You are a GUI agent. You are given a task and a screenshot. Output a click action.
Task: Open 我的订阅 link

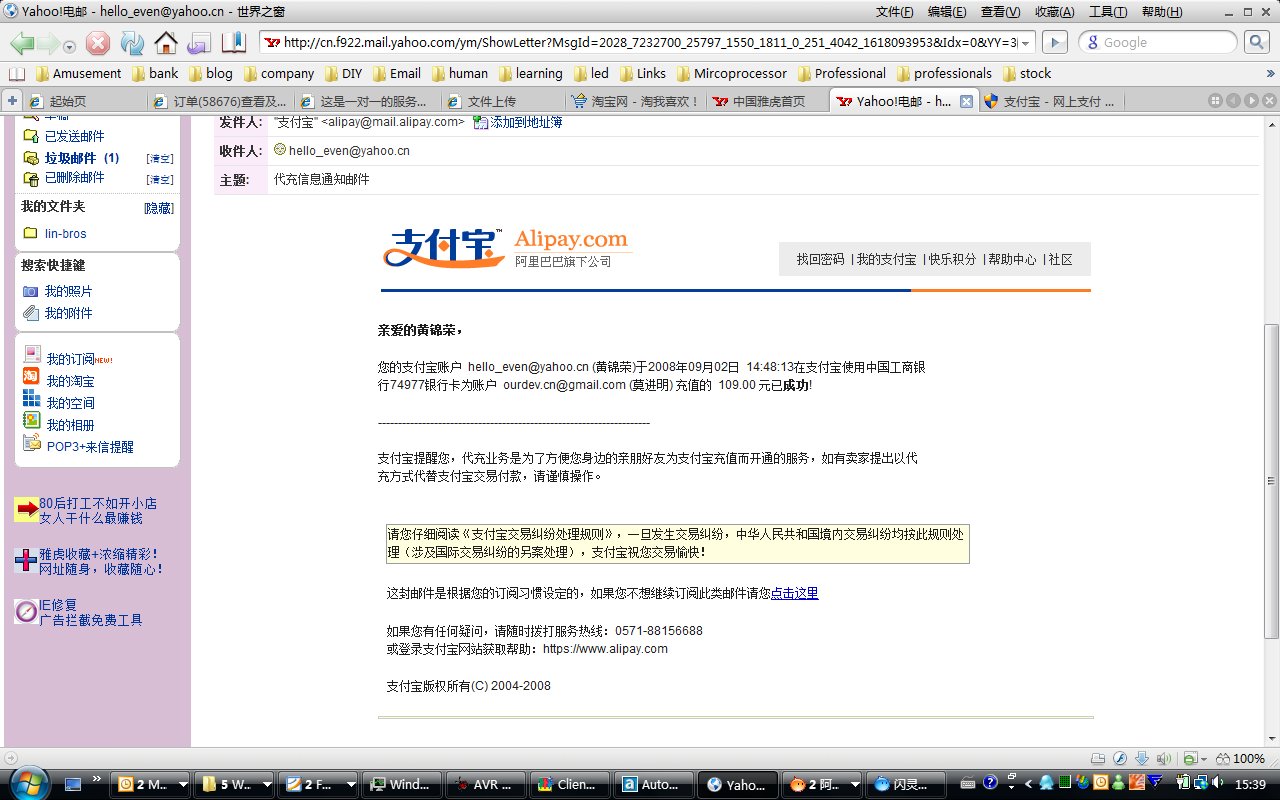[x=70, y=359]
